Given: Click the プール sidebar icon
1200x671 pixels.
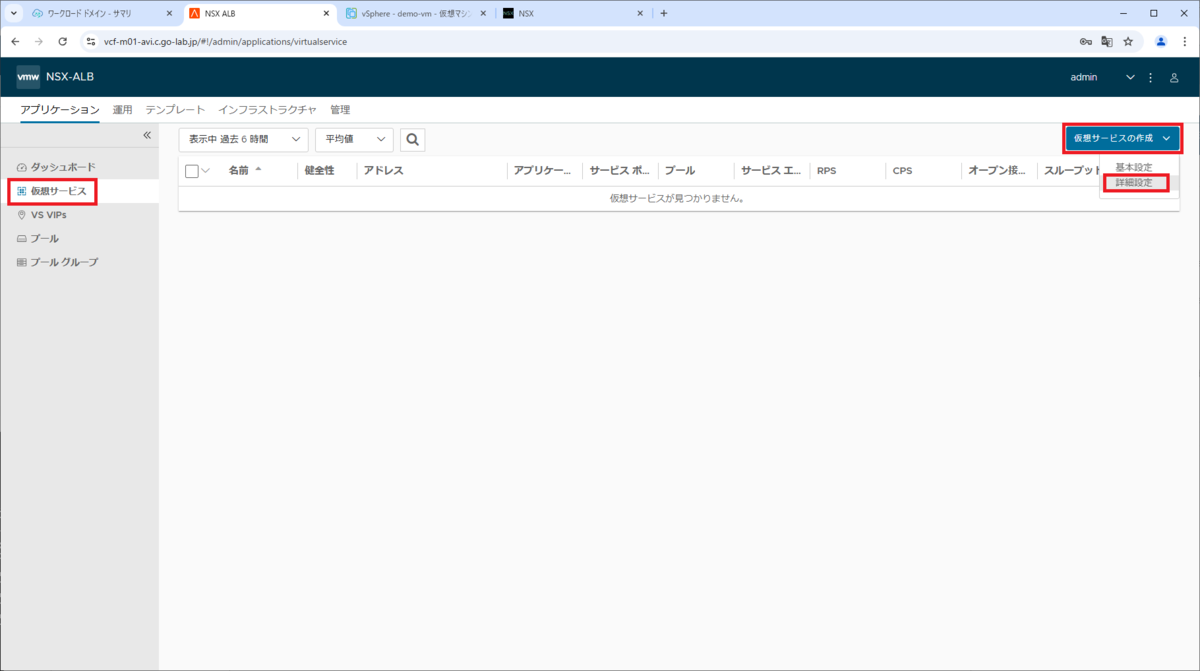Looking at the screenshot, I should (22, 239).
